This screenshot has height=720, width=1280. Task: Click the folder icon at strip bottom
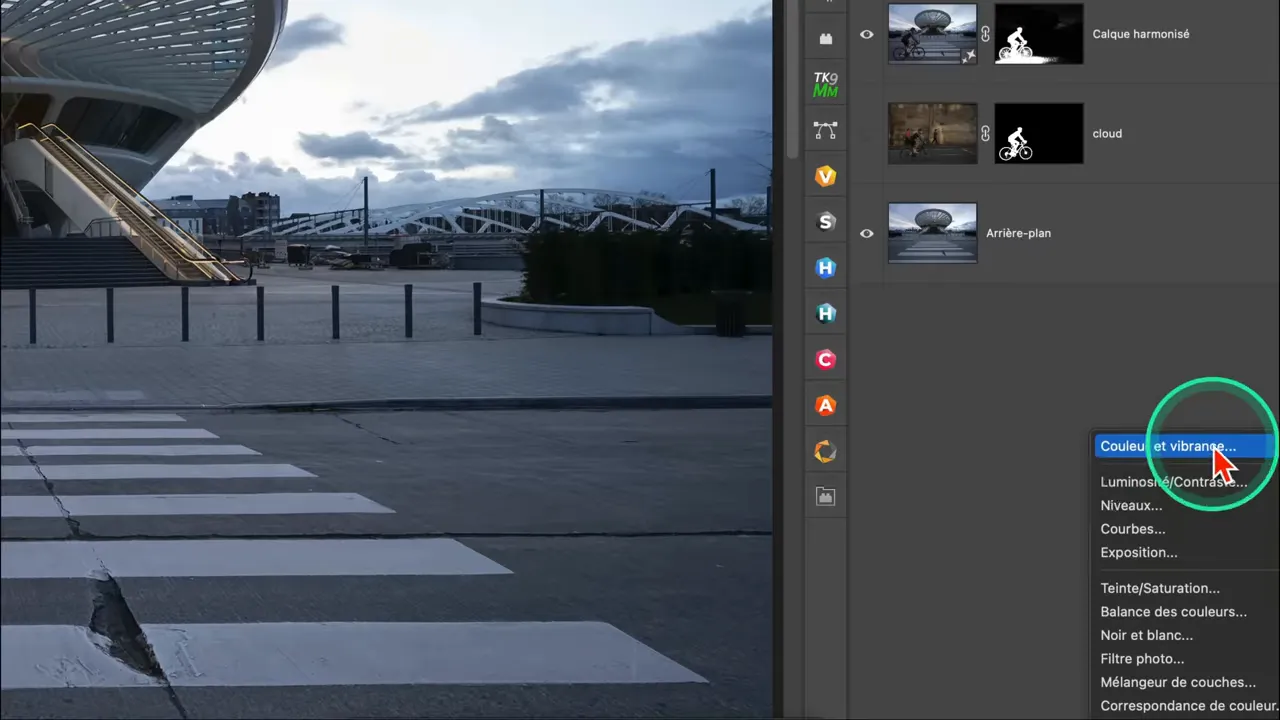click(x=825, y=496)
